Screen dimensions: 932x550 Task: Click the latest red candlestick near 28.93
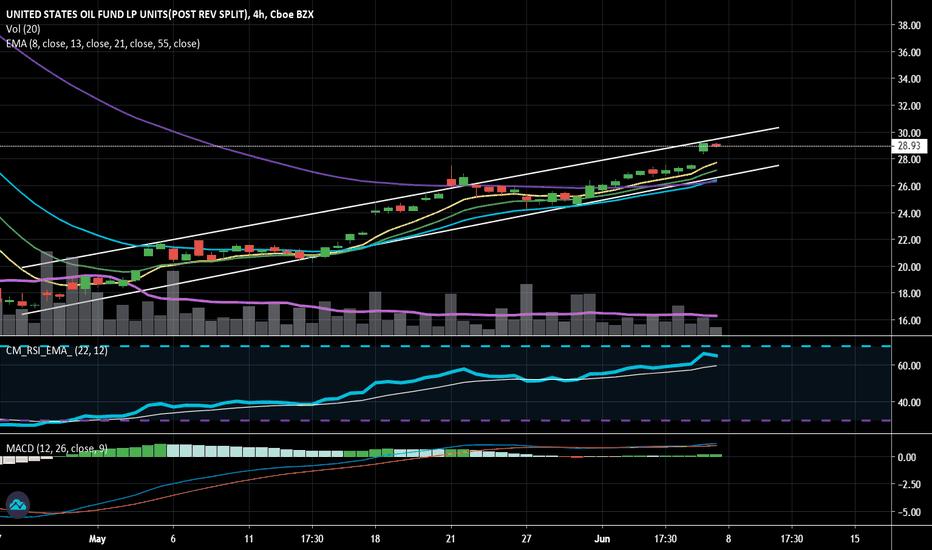pyautogui.click(x=716, y=145)
